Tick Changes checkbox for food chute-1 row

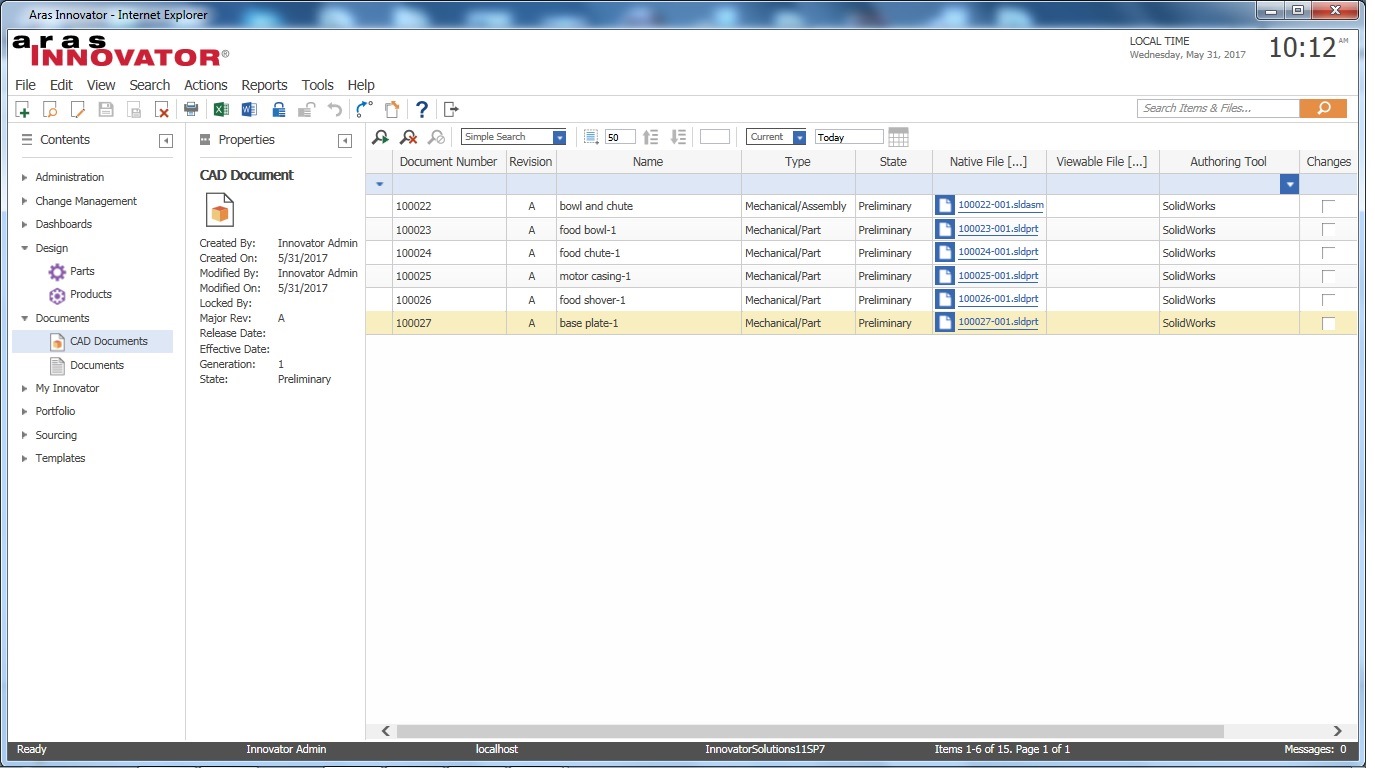click(1328, 253)
